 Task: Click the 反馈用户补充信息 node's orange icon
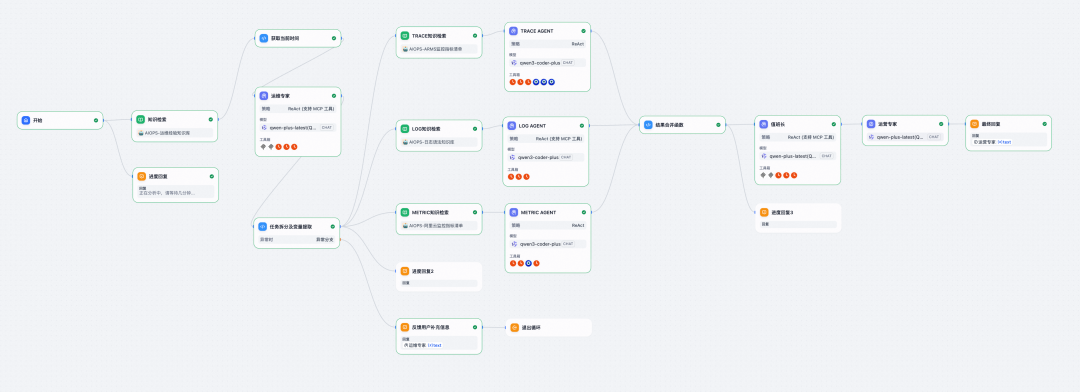point(405,327)
